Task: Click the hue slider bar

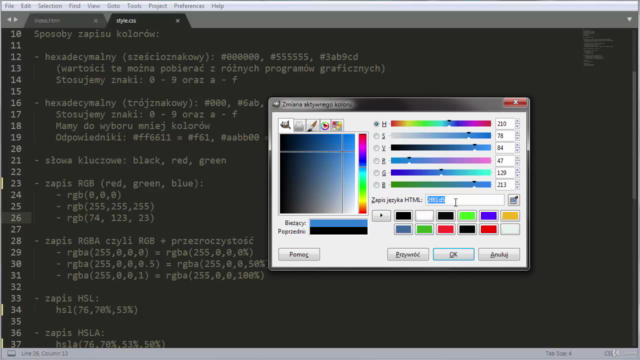Action: coord(441,124)
